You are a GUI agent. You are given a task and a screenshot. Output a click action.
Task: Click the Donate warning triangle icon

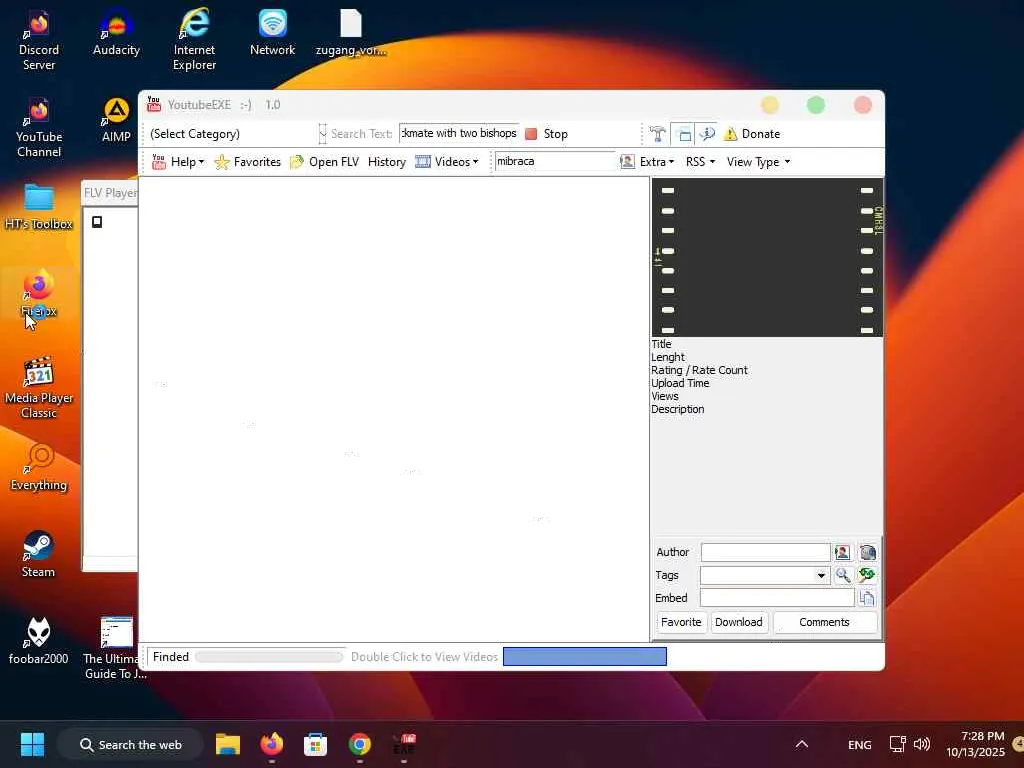click(731, 134)
